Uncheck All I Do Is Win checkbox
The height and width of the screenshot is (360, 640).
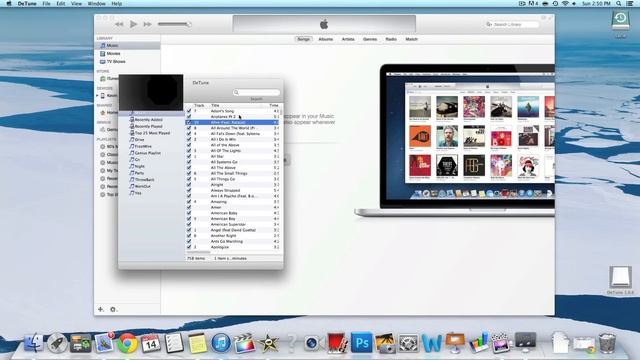tap(189, 139)
